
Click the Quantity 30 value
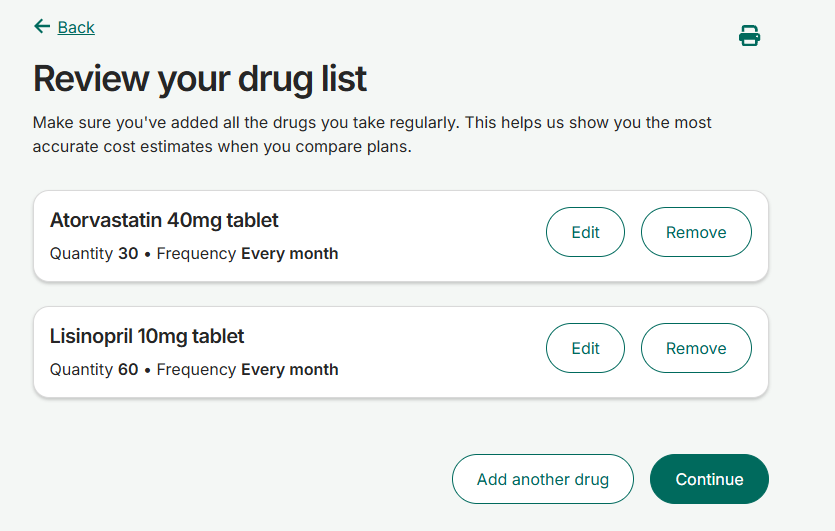pos(128,254)
